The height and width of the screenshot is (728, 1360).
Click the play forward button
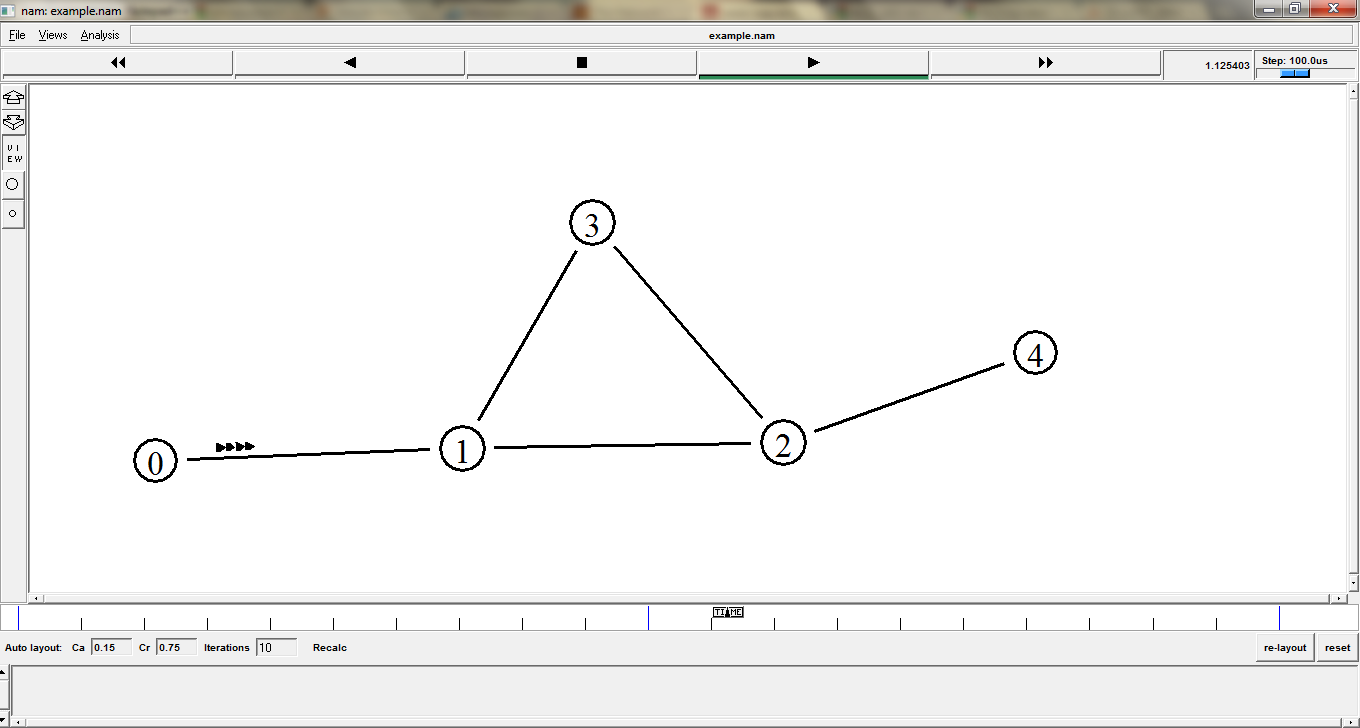[x=813, y=62]
